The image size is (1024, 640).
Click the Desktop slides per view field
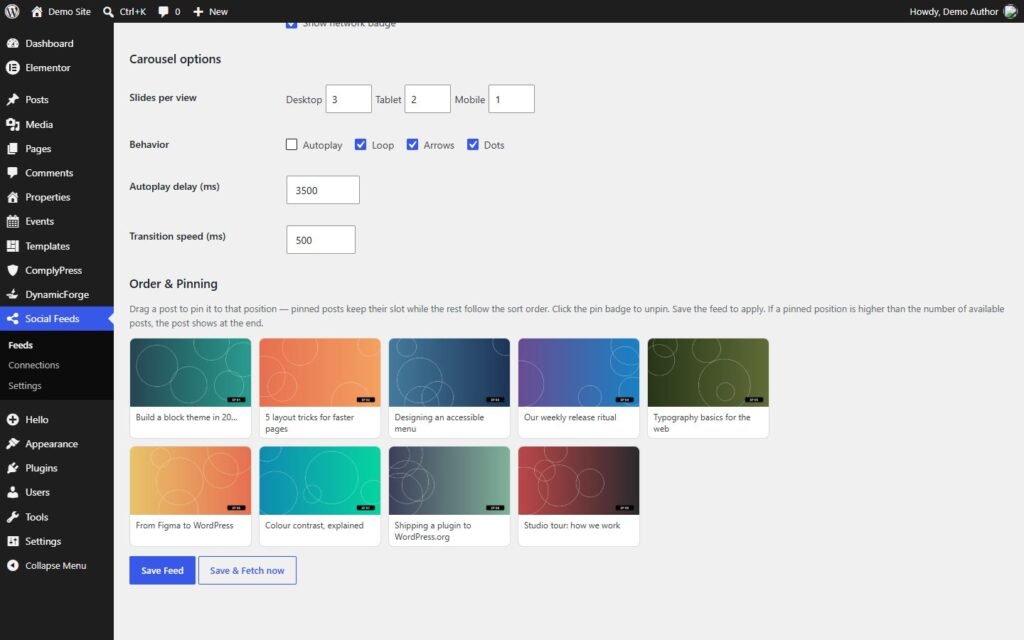point(349,99)
